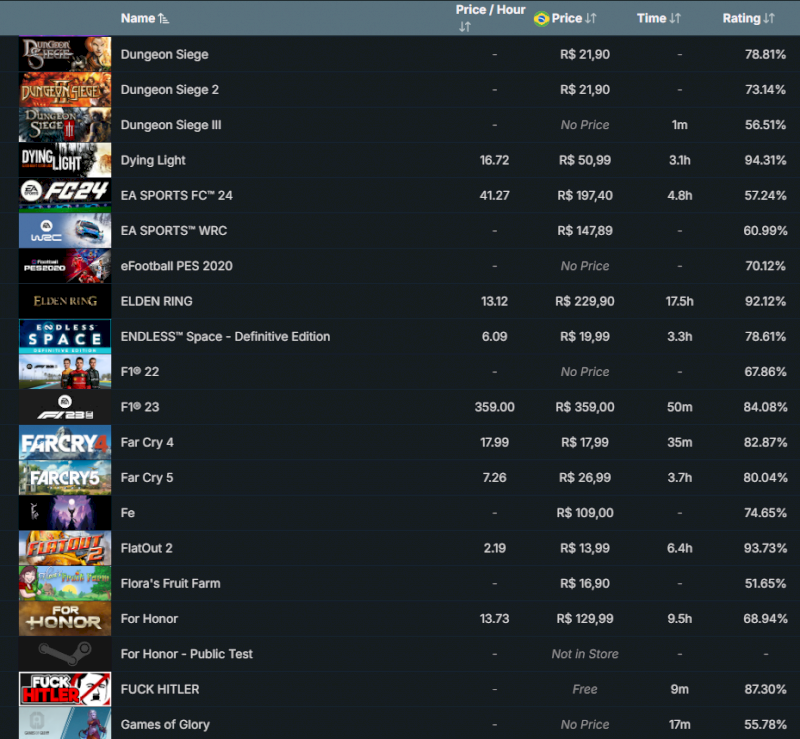Screen dimensions: 800x739
Task: Select the EA SPORTS FC 24 logo image
Action: point(65,195)
